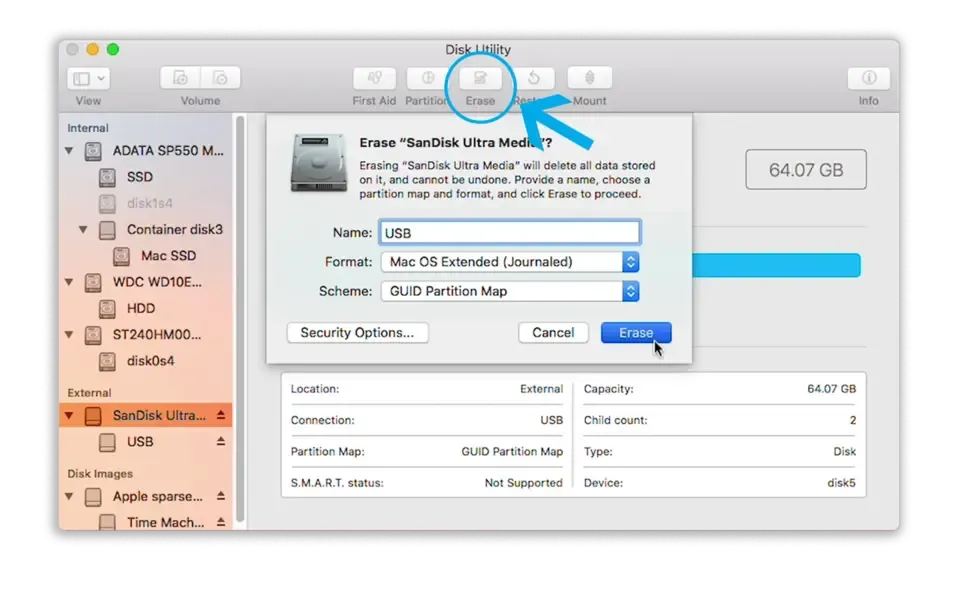Click the Volume add icon in the toolbar
The image size is (960, 592).
pyautogui.click(x=180, y=77)
